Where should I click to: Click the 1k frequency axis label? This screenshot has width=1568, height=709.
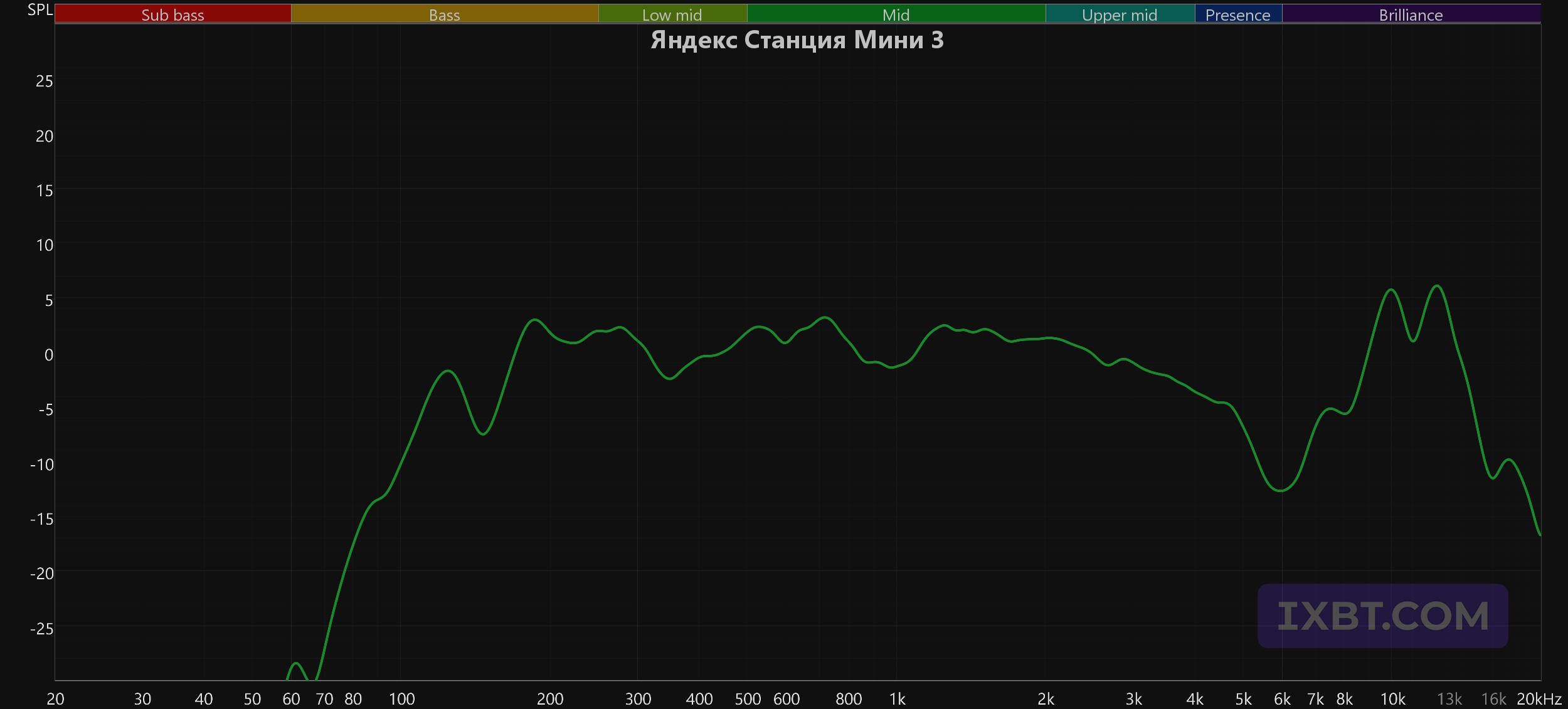point(897,699)
